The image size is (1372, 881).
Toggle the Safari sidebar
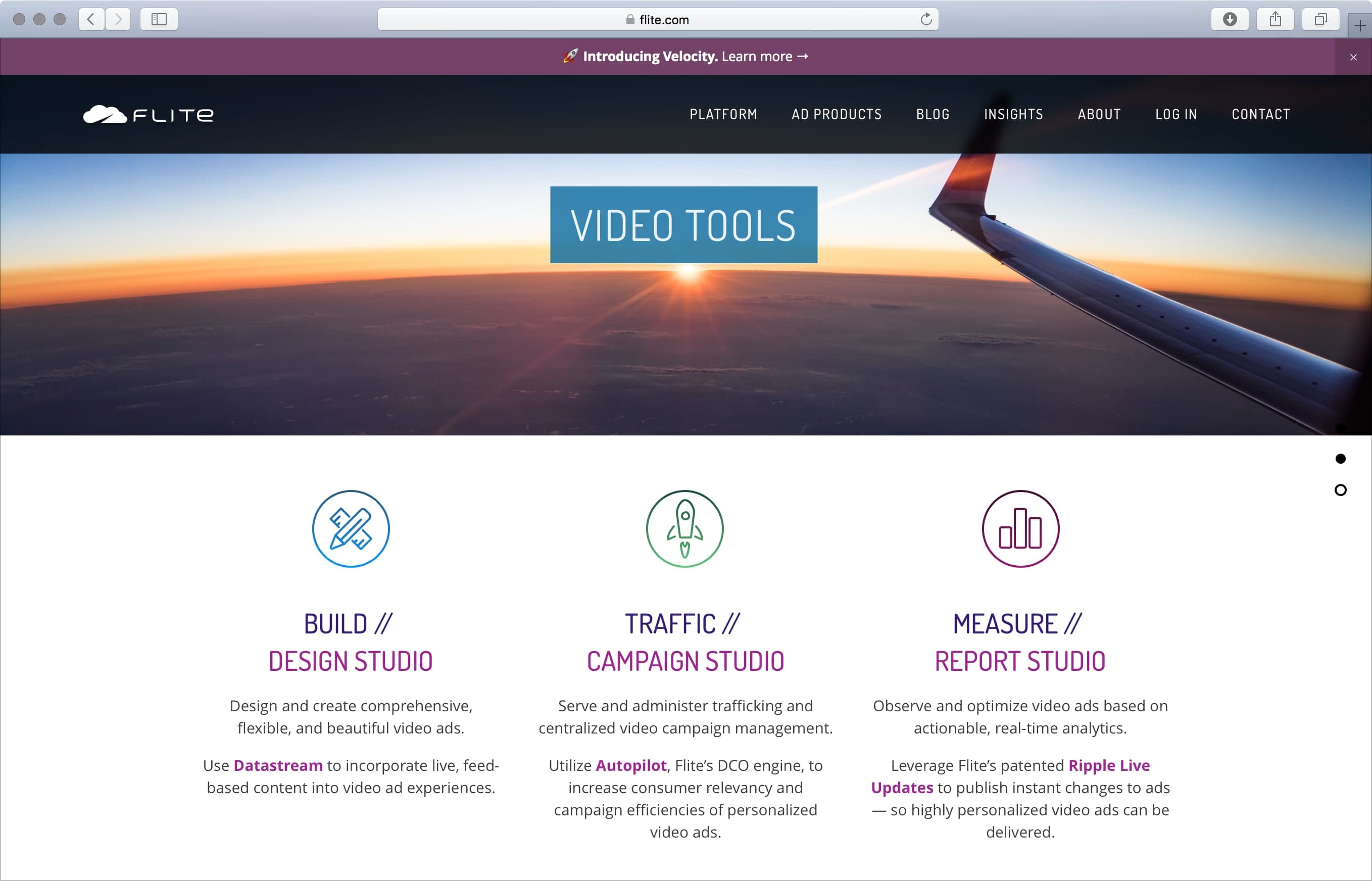coord(159,20)
